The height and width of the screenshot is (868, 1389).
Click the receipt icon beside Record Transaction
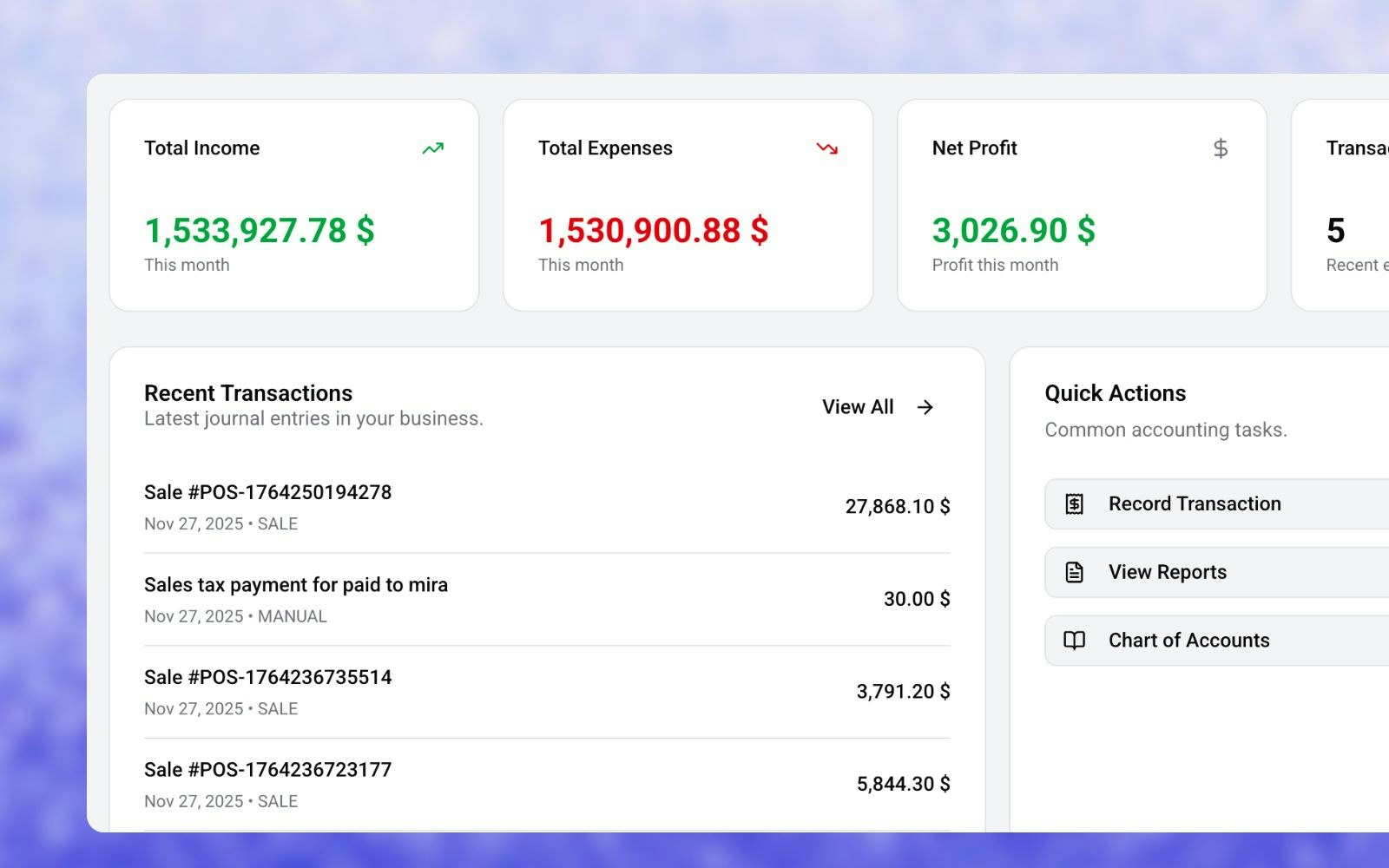click(1074, 503)
